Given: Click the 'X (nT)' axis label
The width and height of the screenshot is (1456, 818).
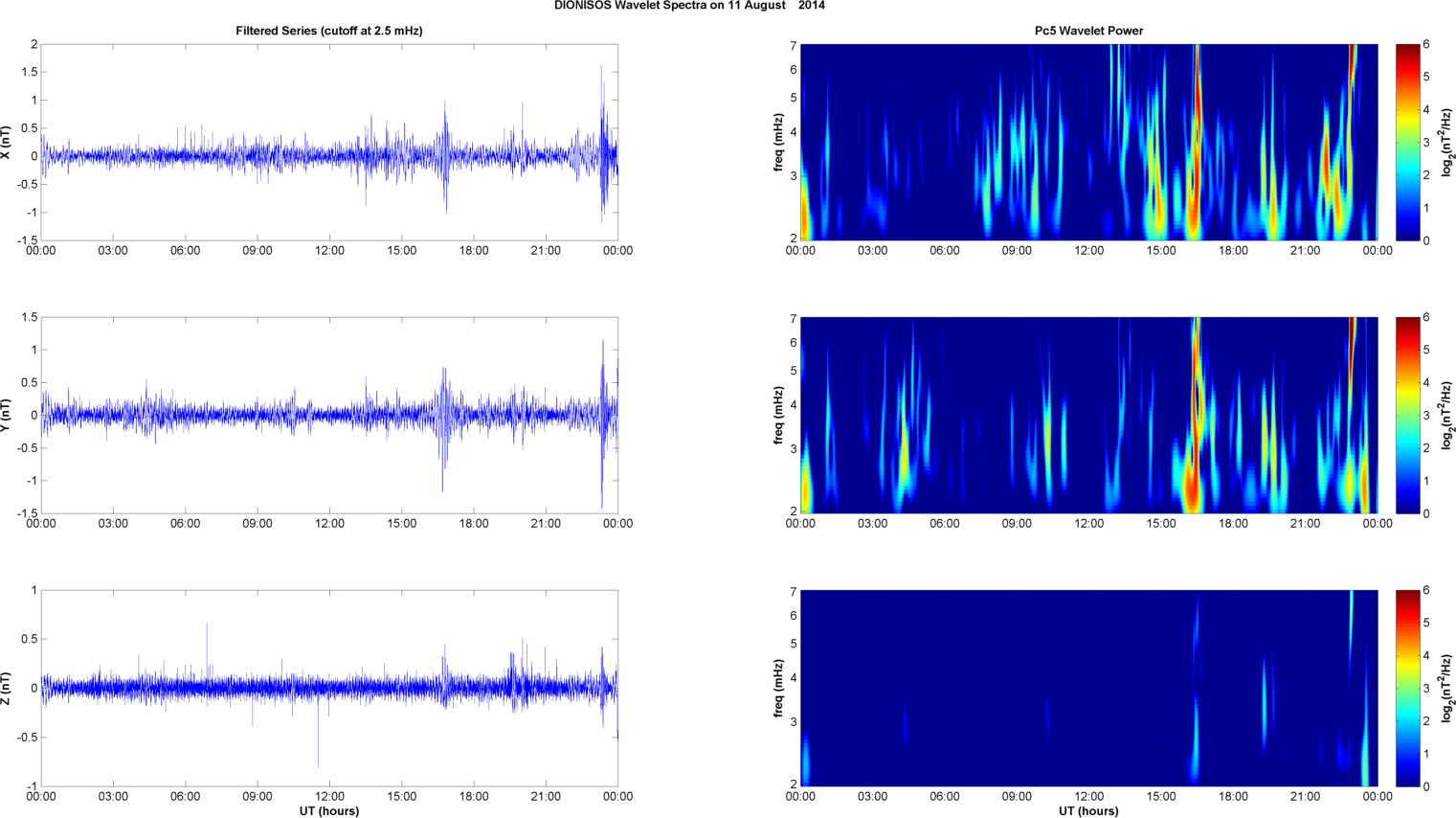Looking at the screenshot, I should [x=7, y=142].
